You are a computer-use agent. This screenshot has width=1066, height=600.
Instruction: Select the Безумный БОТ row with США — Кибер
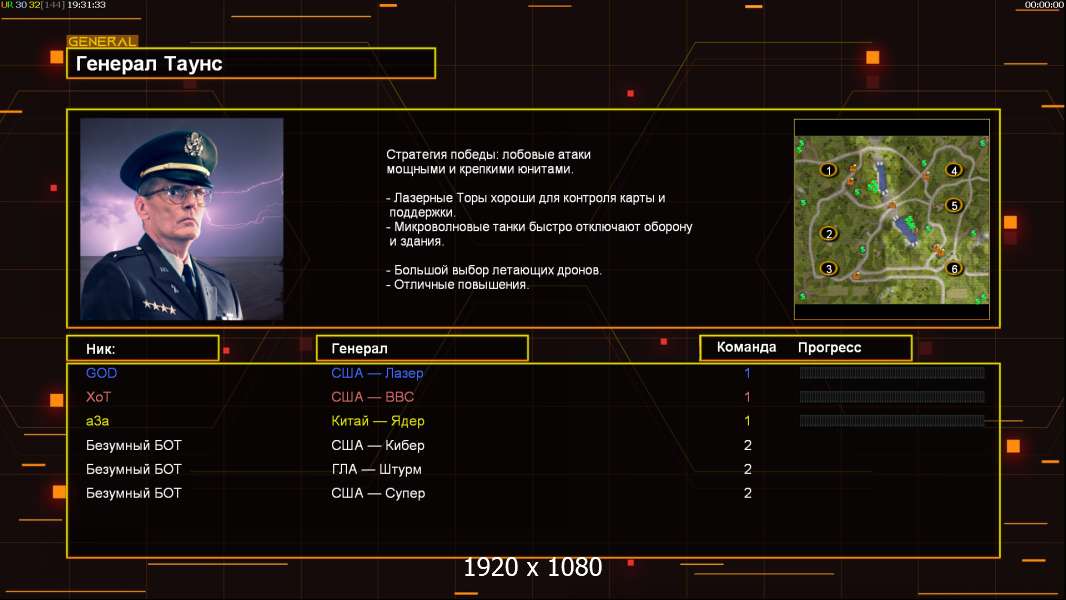pos(533,445)
